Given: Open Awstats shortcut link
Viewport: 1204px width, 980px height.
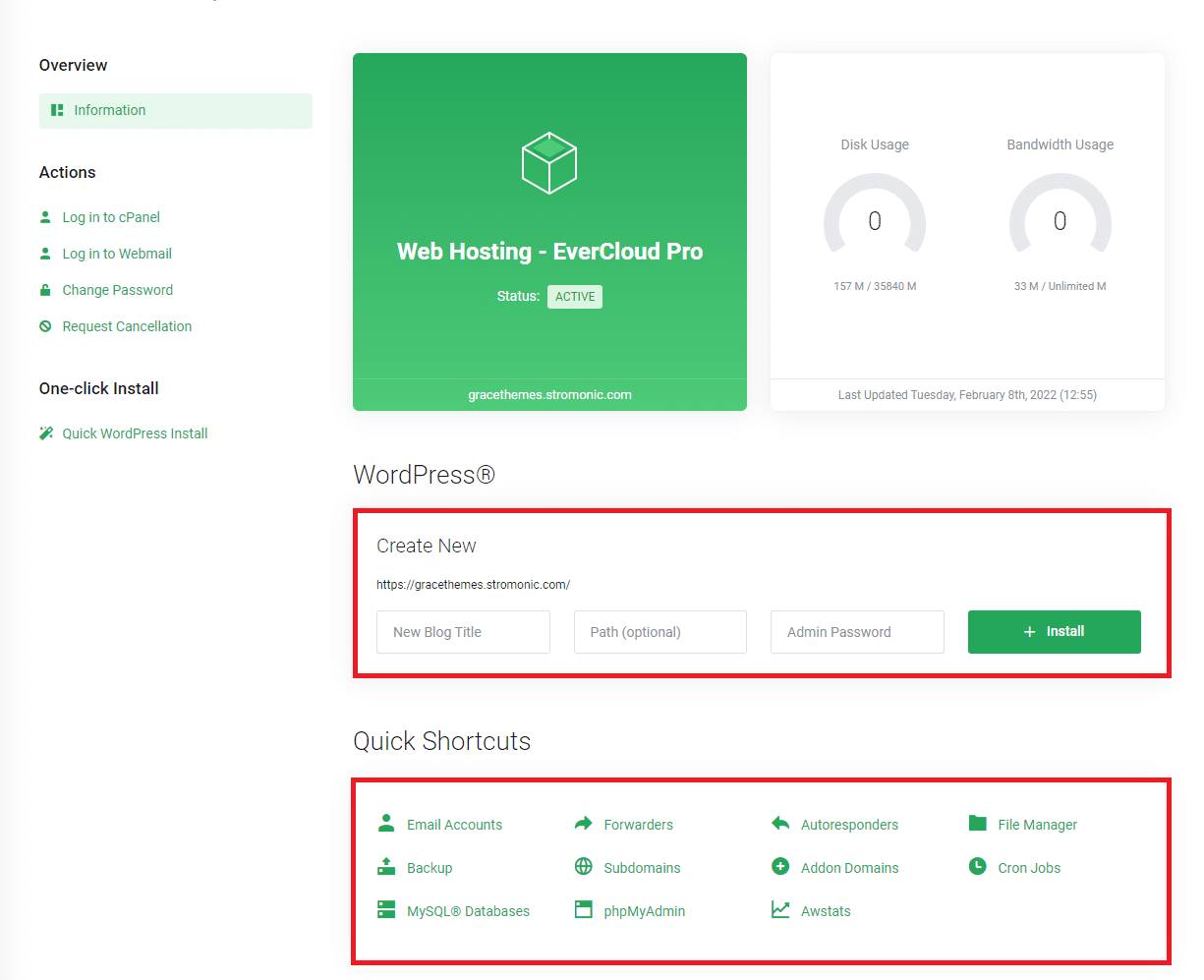Looking at the screenshot, I should 826,911.
